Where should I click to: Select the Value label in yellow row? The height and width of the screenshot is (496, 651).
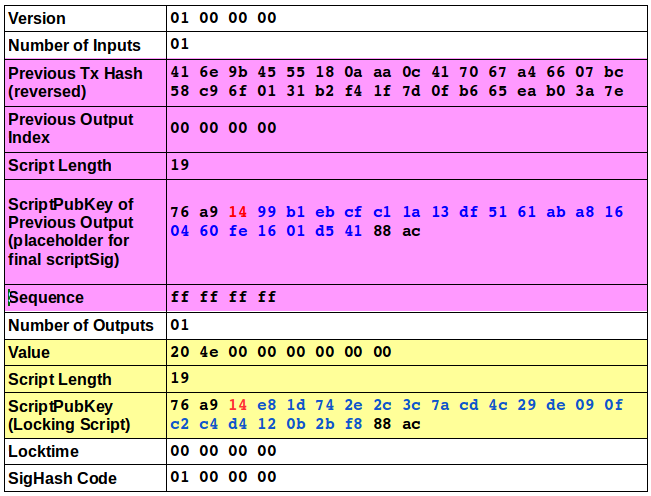point(29,352)
